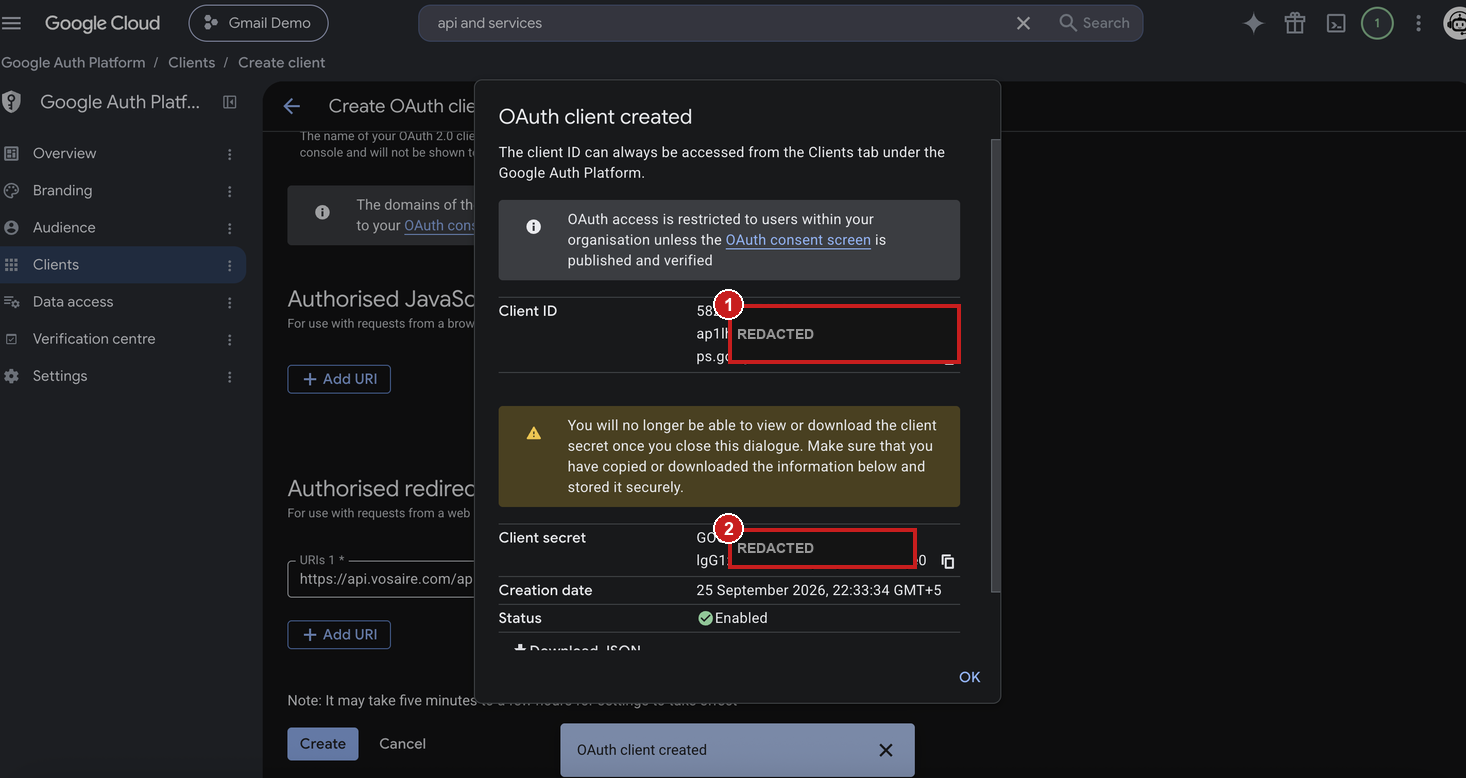Click the green Enabled check icon
This screenshot has width=1466, height=778.
click(x=705, y=618)
